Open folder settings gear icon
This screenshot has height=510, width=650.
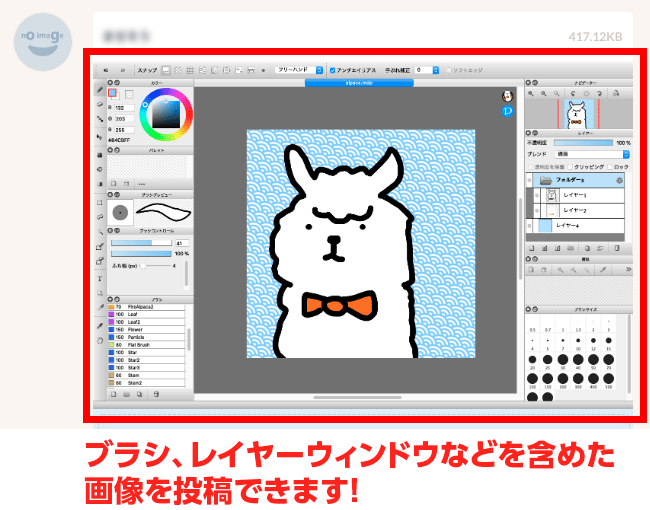tap(619, 180)
